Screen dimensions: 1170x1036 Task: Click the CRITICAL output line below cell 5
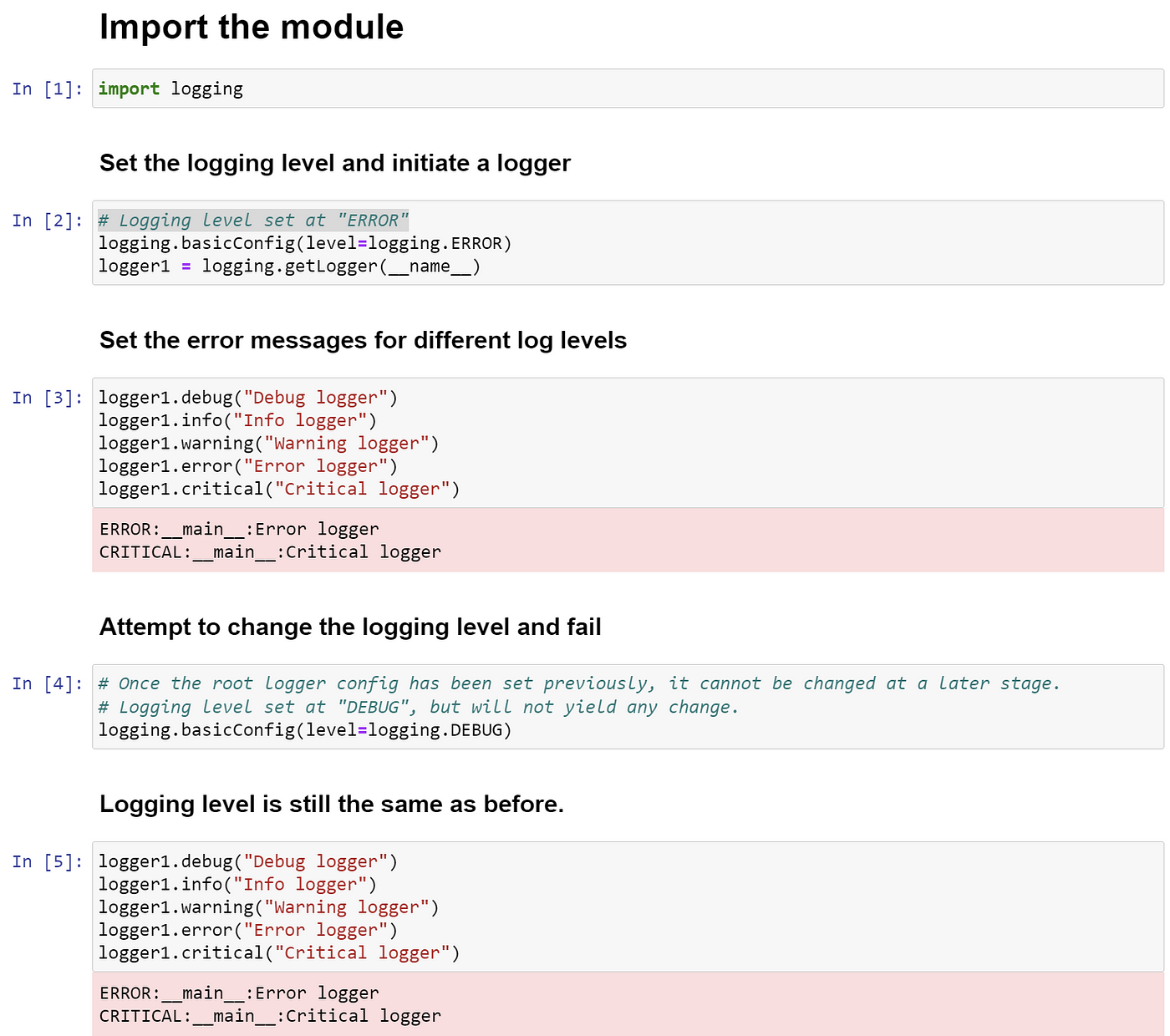pyautogui.click(x=270, y=1016)
